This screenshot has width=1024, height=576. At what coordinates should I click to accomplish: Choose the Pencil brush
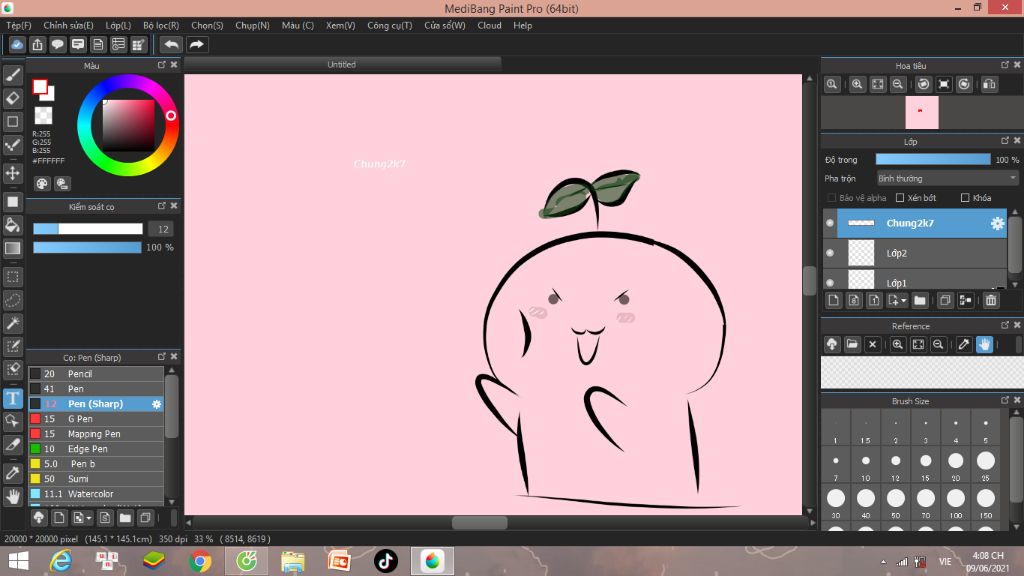[95, 374]
